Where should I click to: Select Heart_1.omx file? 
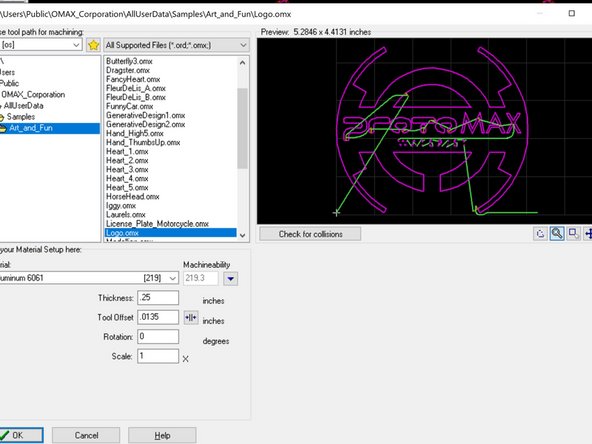point(127,152)
